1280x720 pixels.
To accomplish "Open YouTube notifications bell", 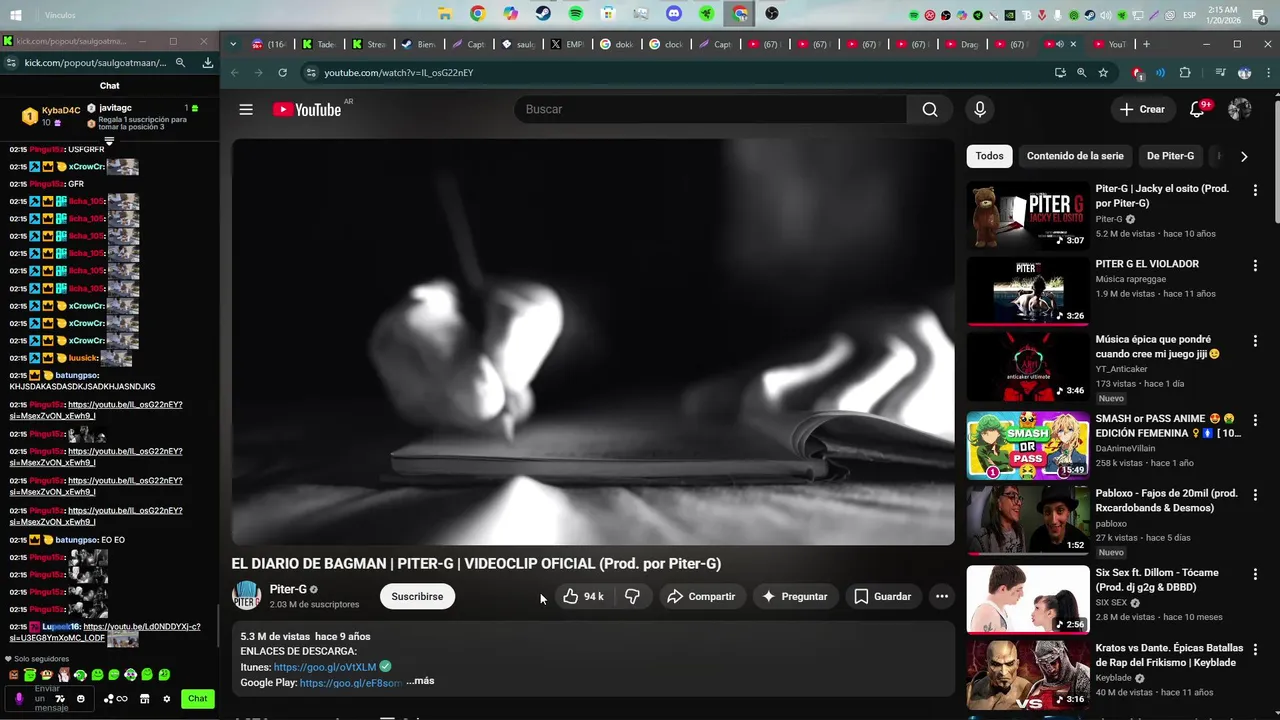I will (x=1197, y=110).
